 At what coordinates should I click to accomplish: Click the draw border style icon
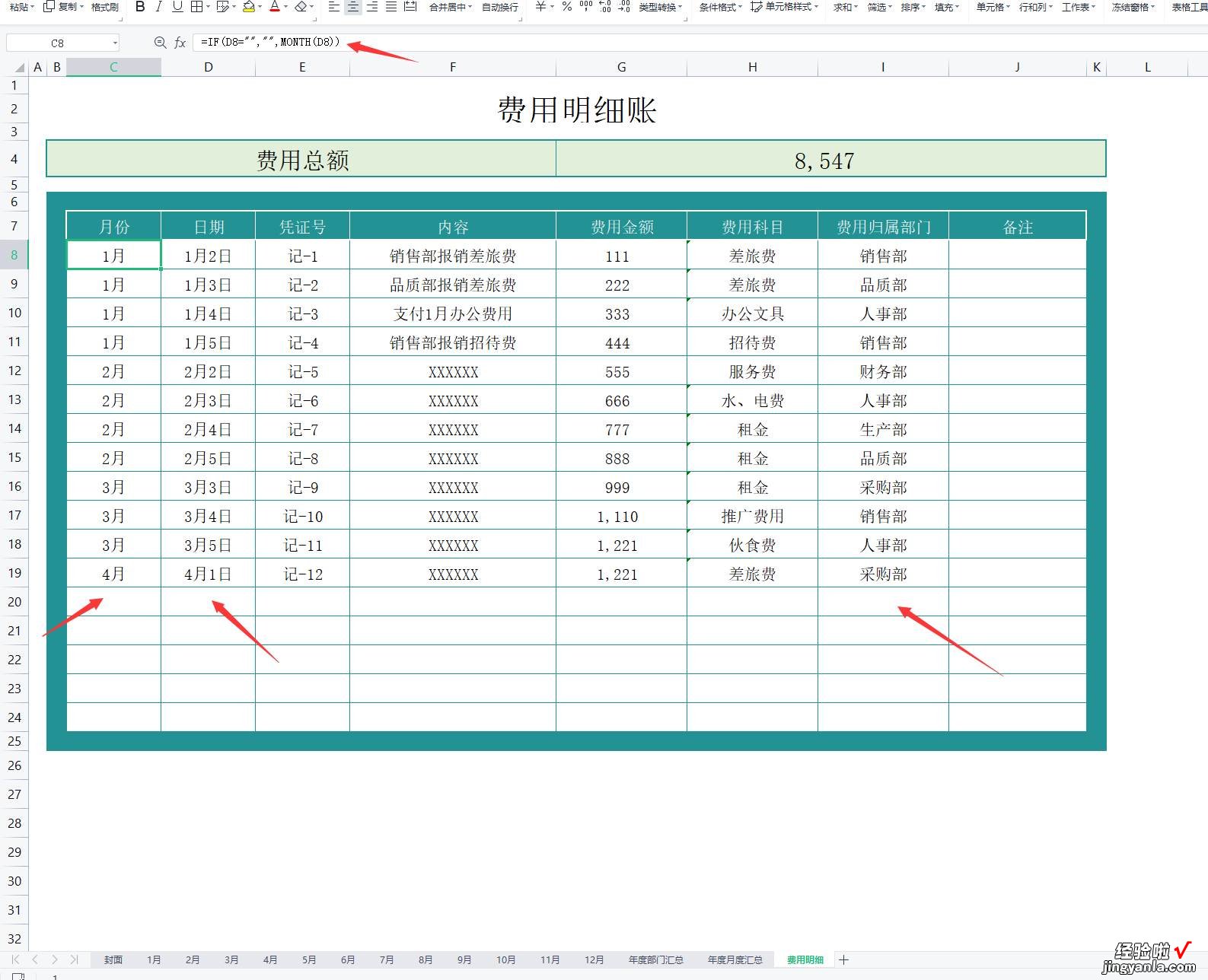tap(223, 7)
